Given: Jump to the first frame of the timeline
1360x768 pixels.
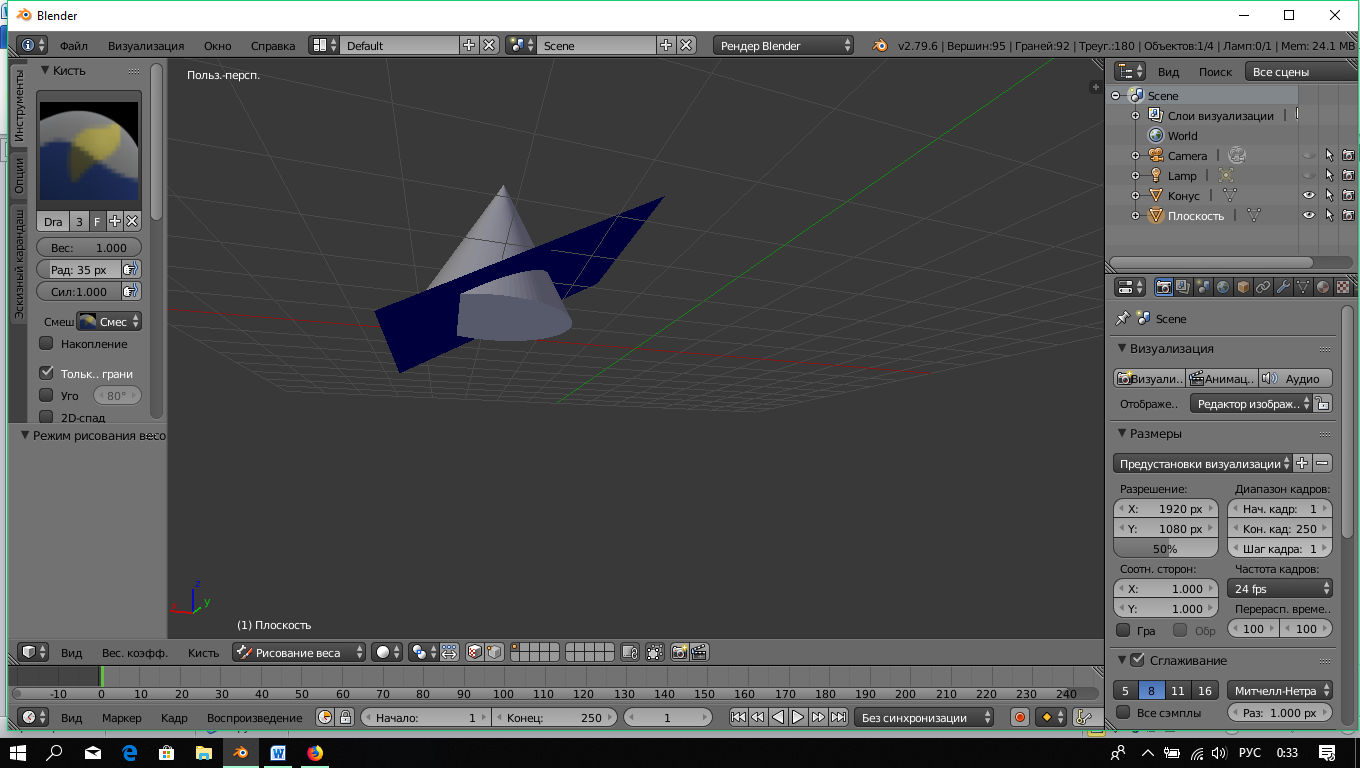Looking at the screenshot, I should (x=738, y=717).
